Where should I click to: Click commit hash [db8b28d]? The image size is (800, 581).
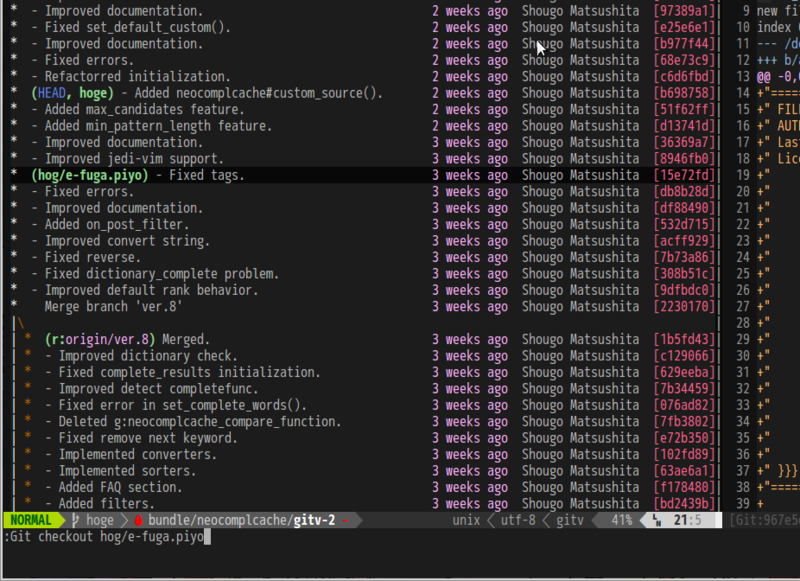[x=684, y=191]
